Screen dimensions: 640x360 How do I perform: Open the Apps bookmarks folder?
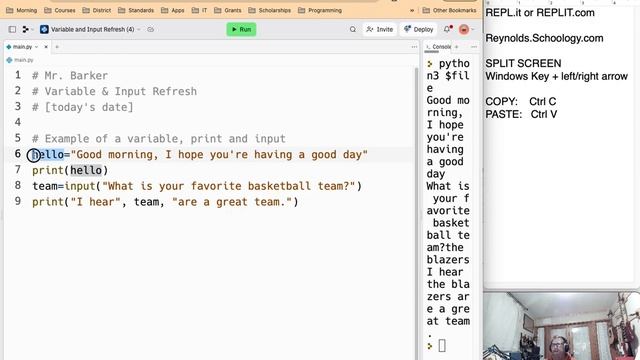pyautogui.click(x=173, y=10)
